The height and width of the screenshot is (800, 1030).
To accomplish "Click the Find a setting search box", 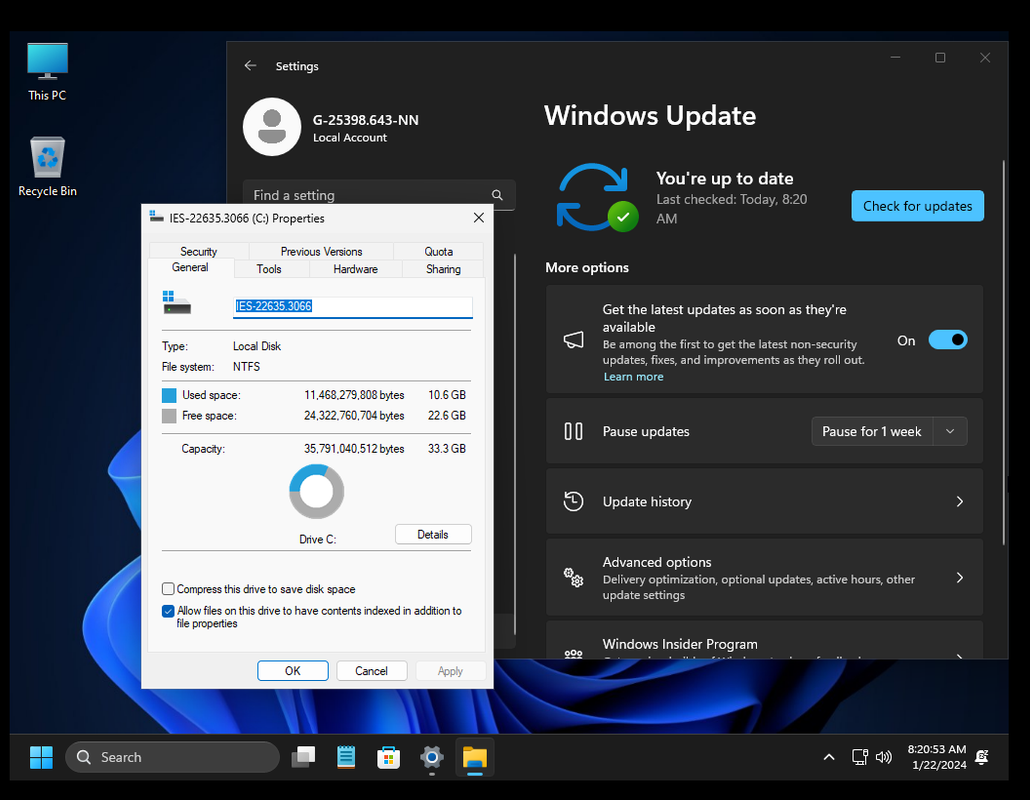I will pyautogui.click(x=379, y=195).
